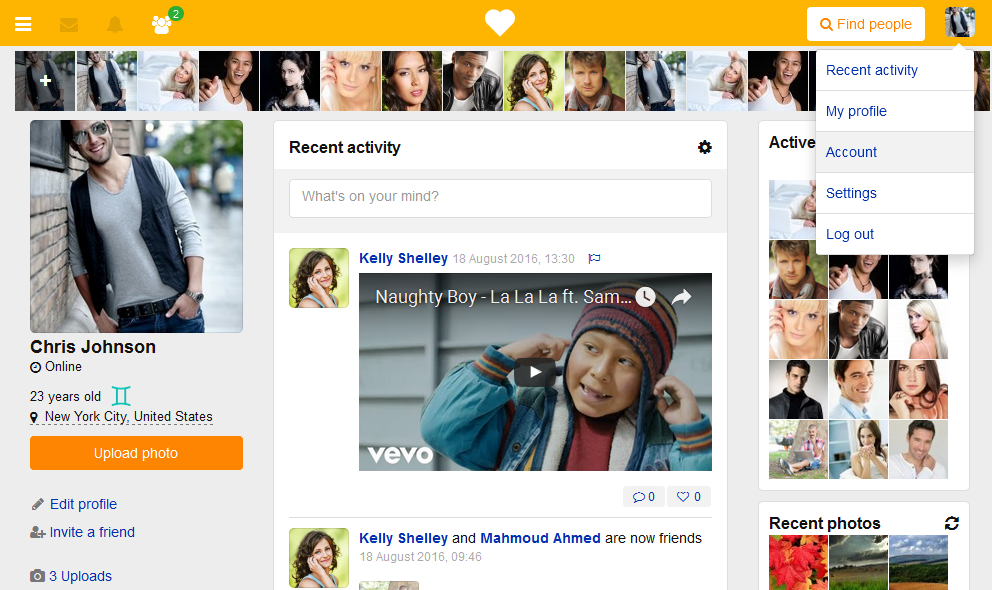Viewport: 992px width, 590px height.
Task: Open the man in light blue shirt active thumbnail
Action: point(859,390)
